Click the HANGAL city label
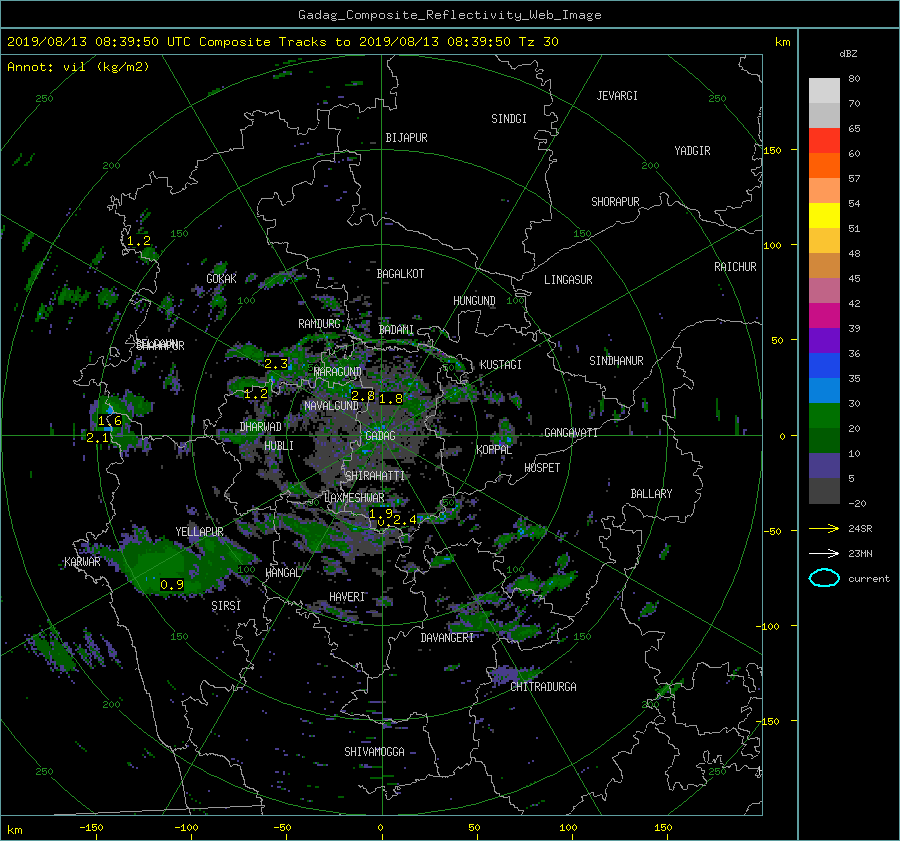The height and width of the screenshot is (841, 900). point(283,573)
